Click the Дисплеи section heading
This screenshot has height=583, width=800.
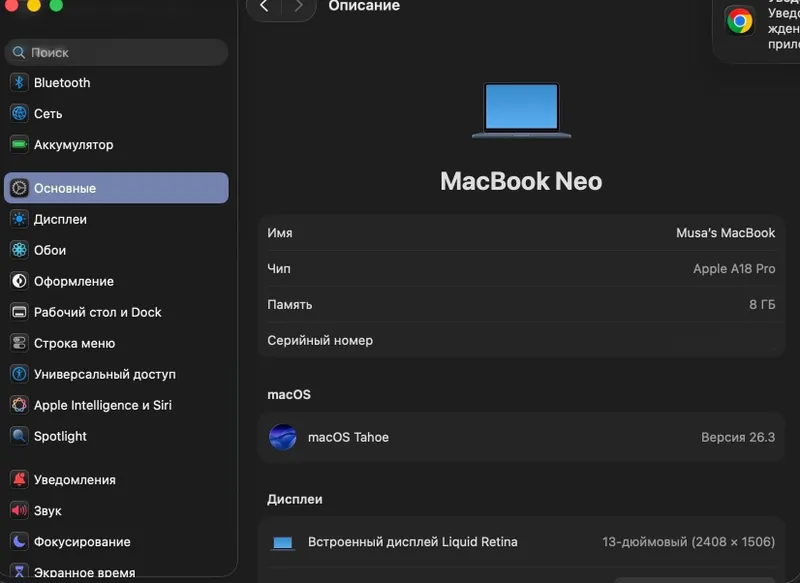pyautogui.click(x=294, y=499)
